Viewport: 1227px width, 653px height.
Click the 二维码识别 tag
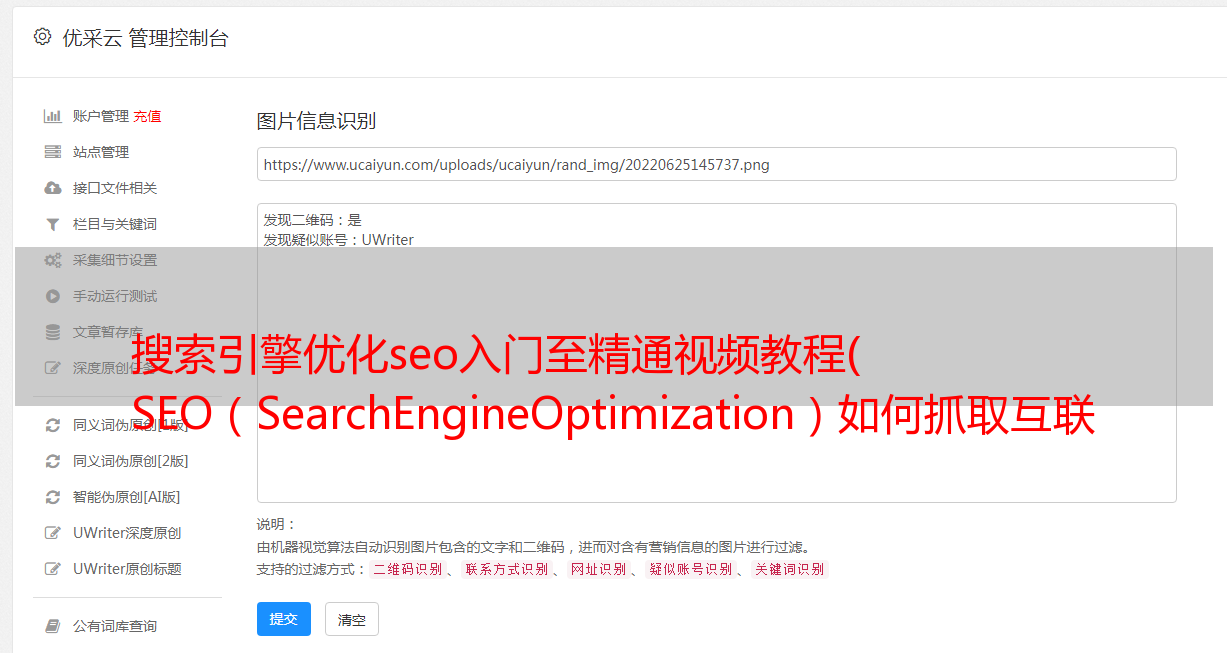pyautogui.click(x=407, y=569)
